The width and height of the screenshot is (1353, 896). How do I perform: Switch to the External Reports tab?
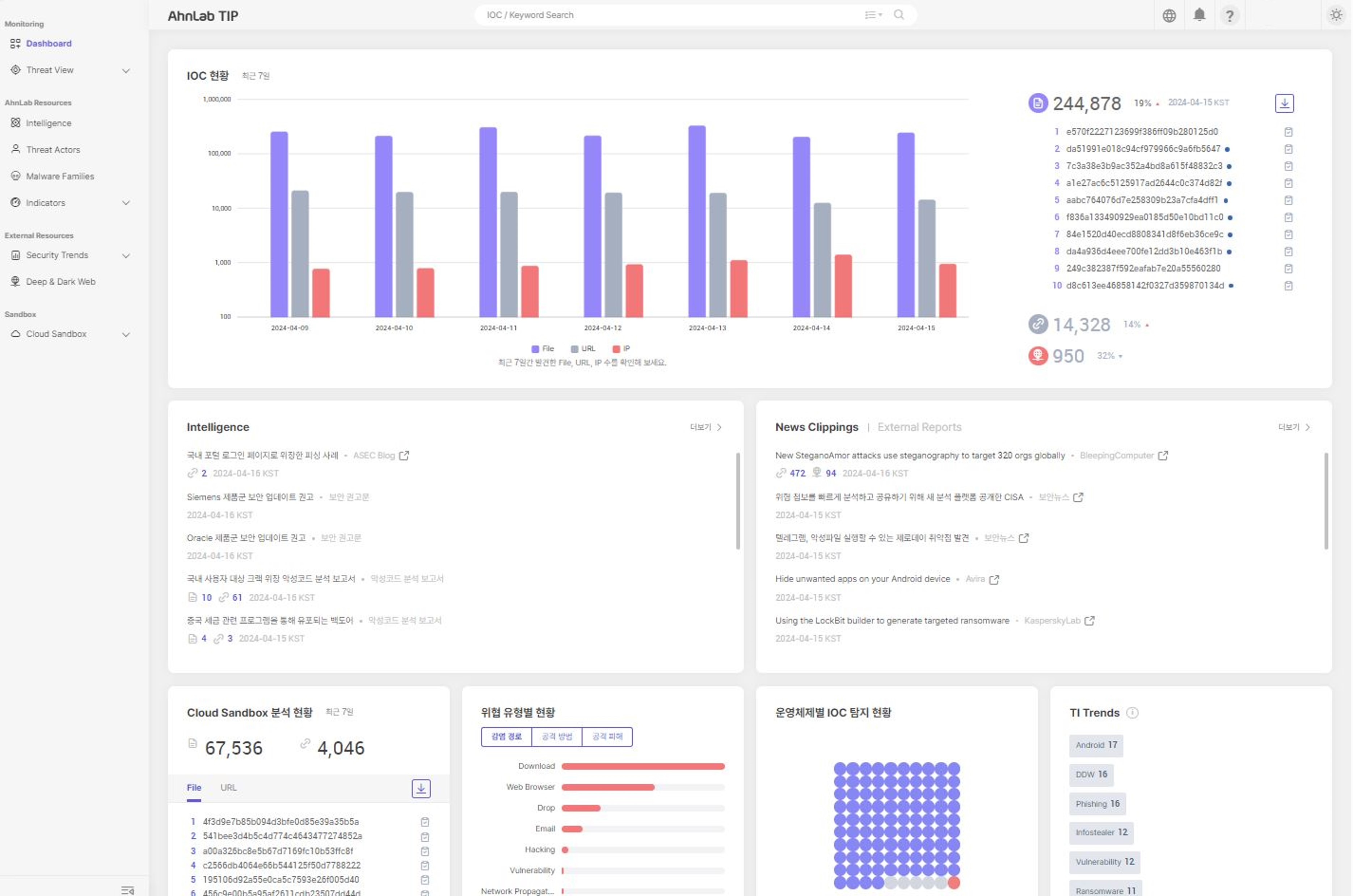point(919,427)
